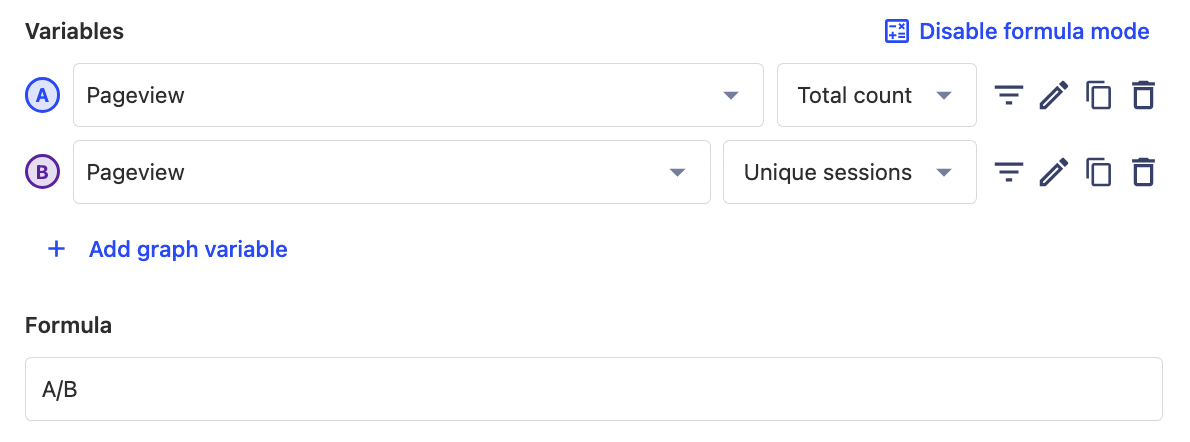1190x442 pixels.
Task: Click the Formula input field containing A/B
Action: [x=593, y=390]
